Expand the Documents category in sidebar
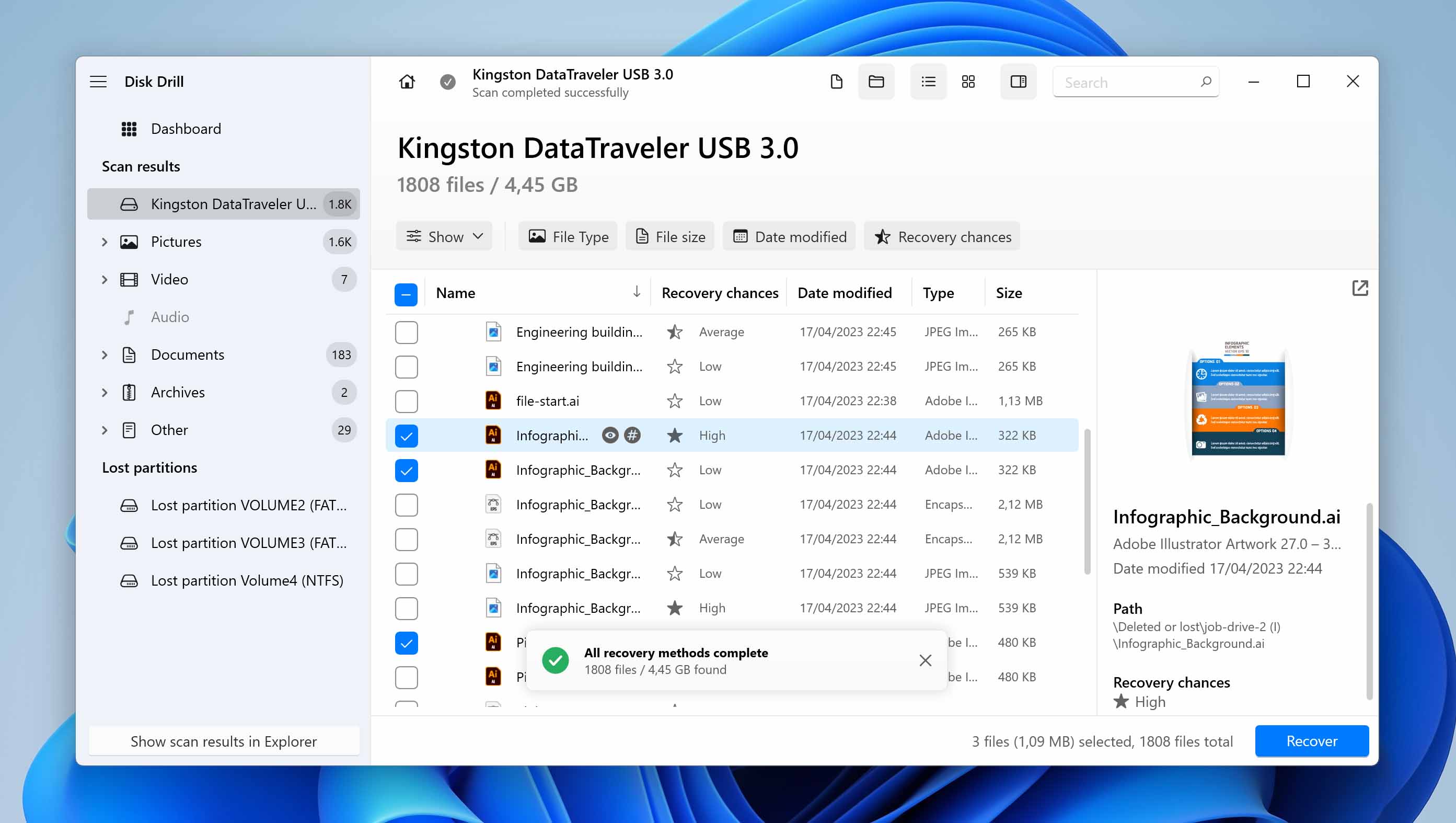Viewport: 1456px width, 823px height. [104, 354]
